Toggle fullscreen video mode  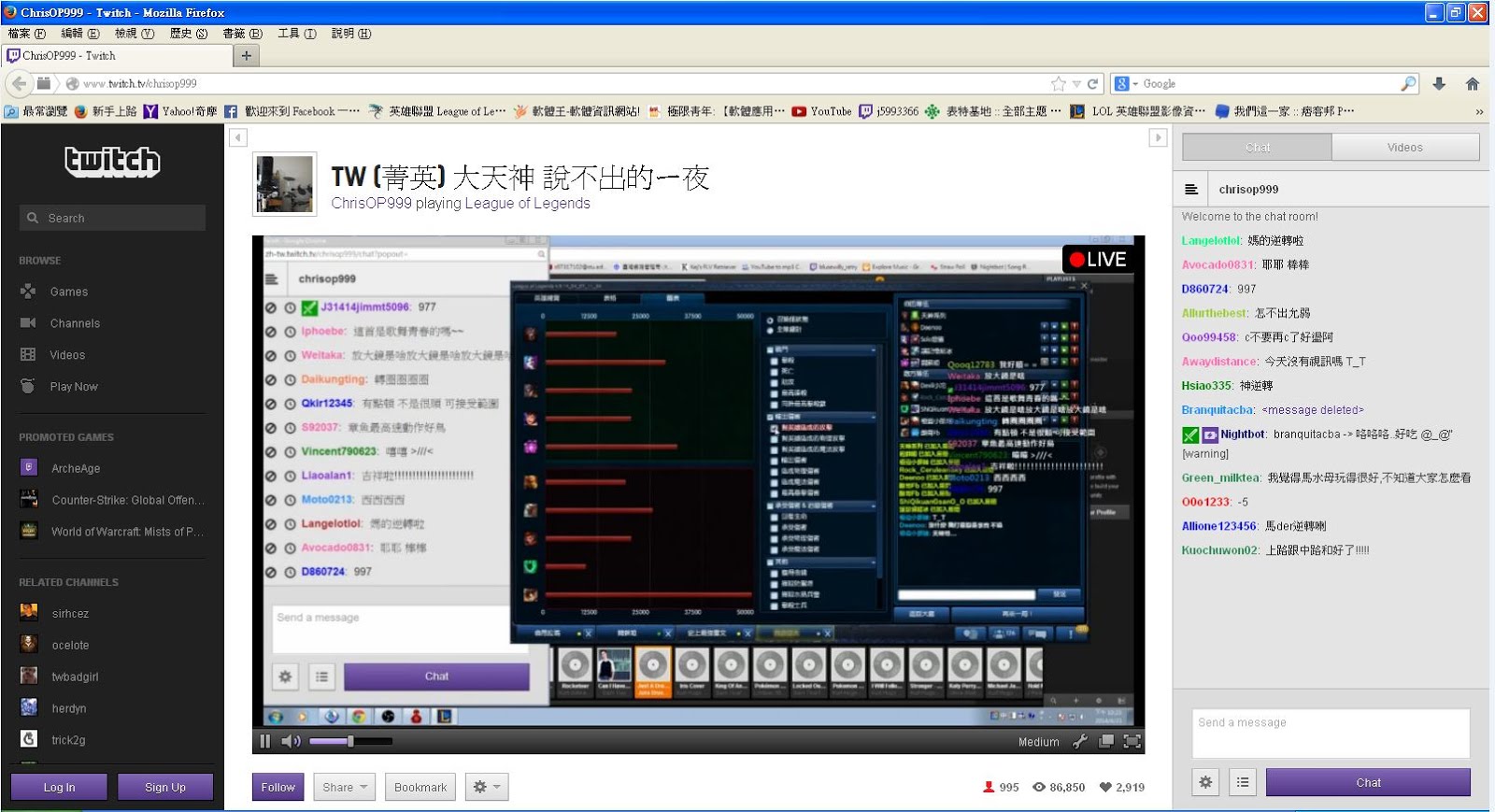[x=1132, y=741]
